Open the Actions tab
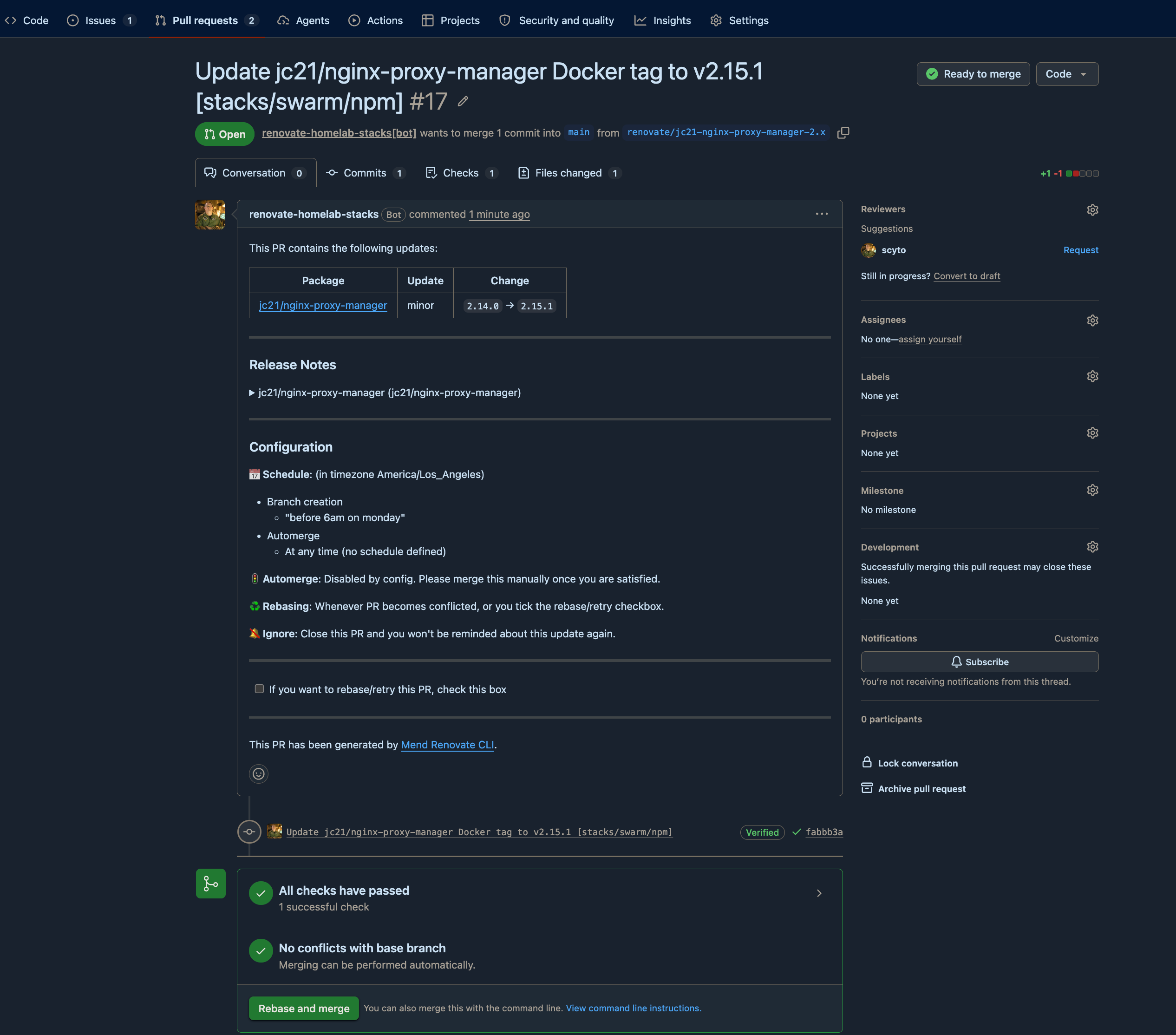Image resolution: width=1176 pixels, height=1035 pixels. pos(376,21)
